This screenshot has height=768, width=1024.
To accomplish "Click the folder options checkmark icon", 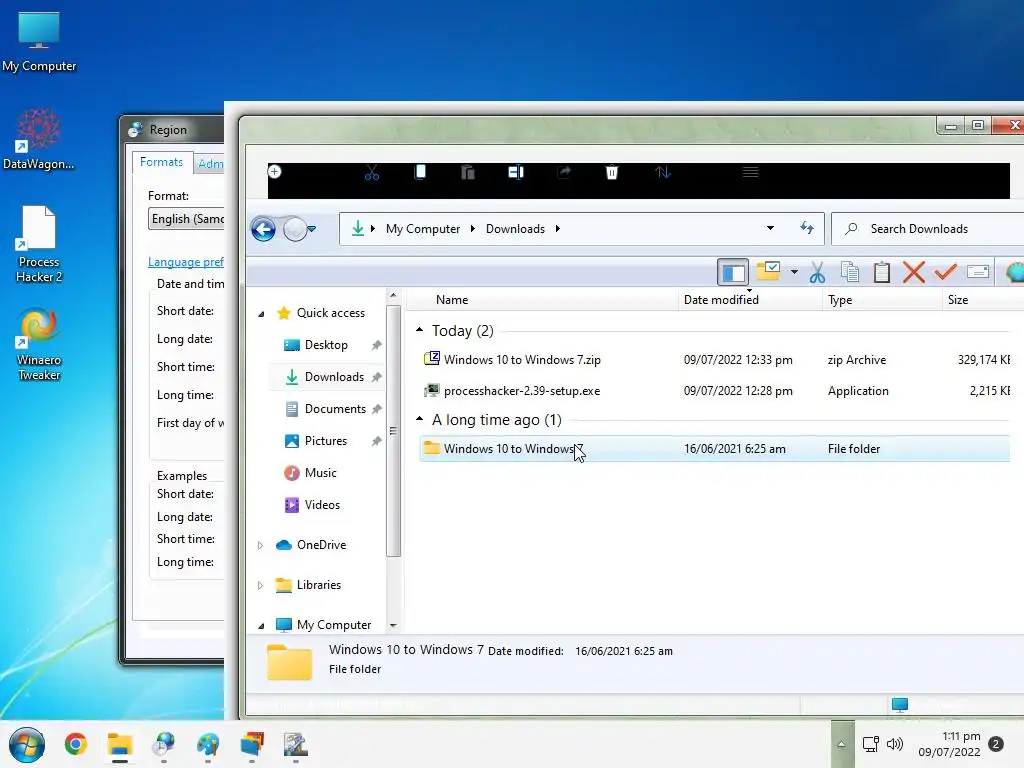I will [768, 272].
